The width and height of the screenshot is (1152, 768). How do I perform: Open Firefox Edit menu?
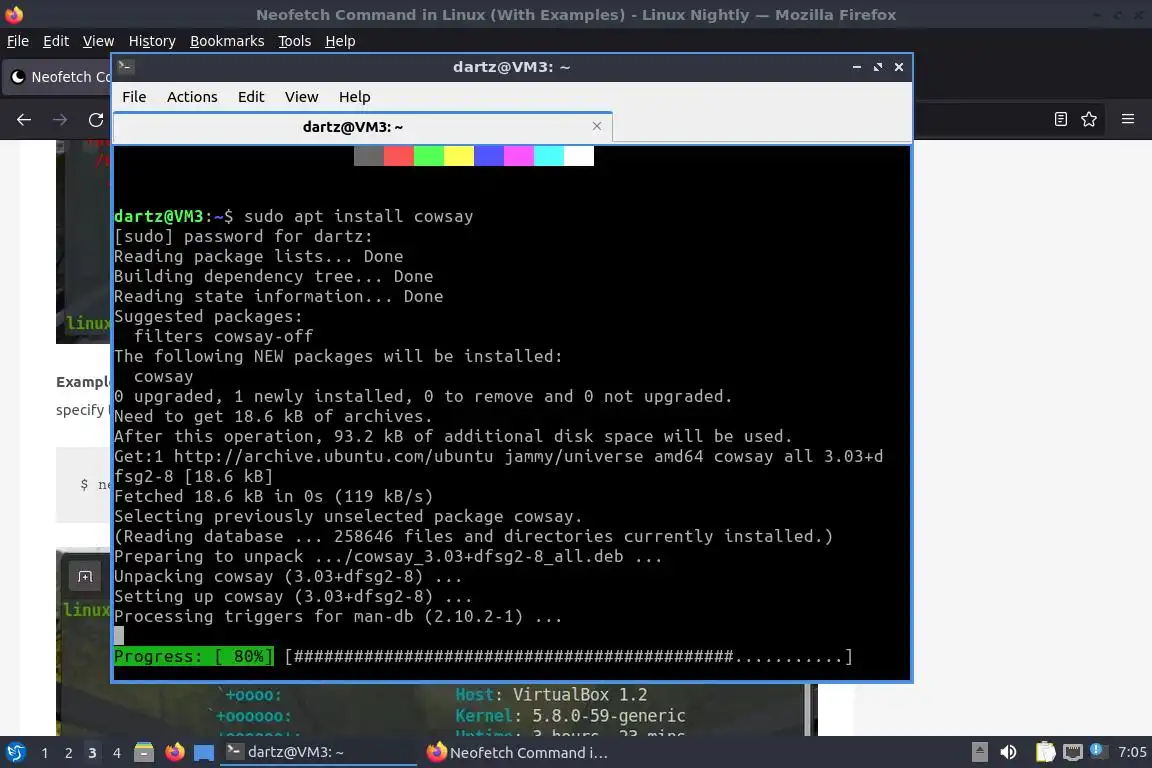(x=56, y=41)
